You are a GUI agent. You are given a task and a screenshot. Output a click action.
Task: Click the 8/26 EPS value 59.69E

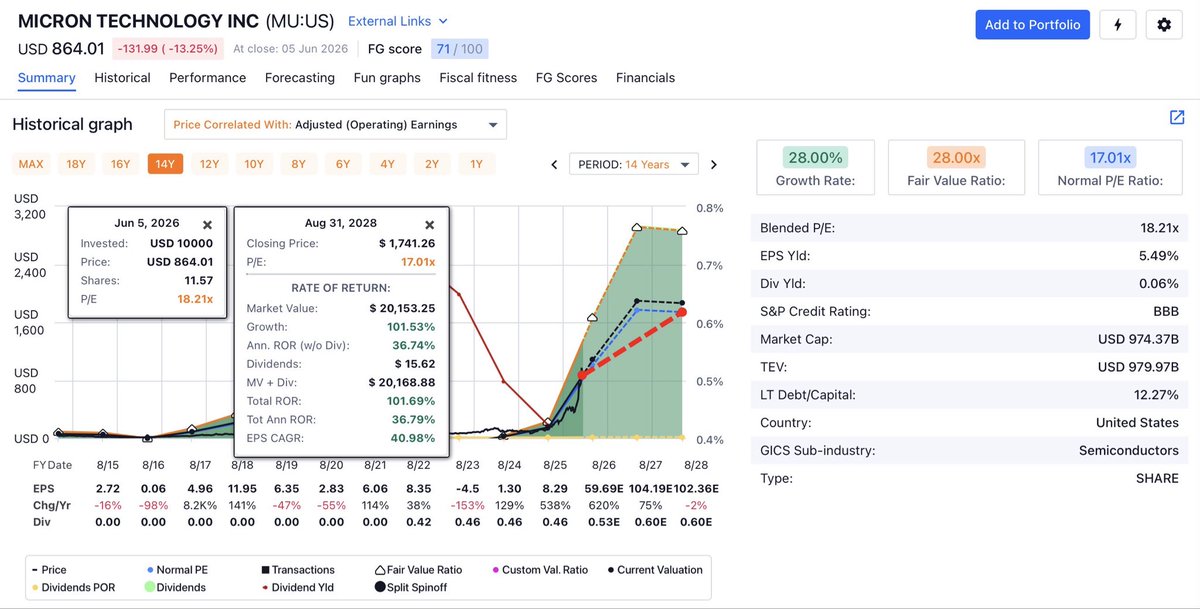click(x=603, y=488)
